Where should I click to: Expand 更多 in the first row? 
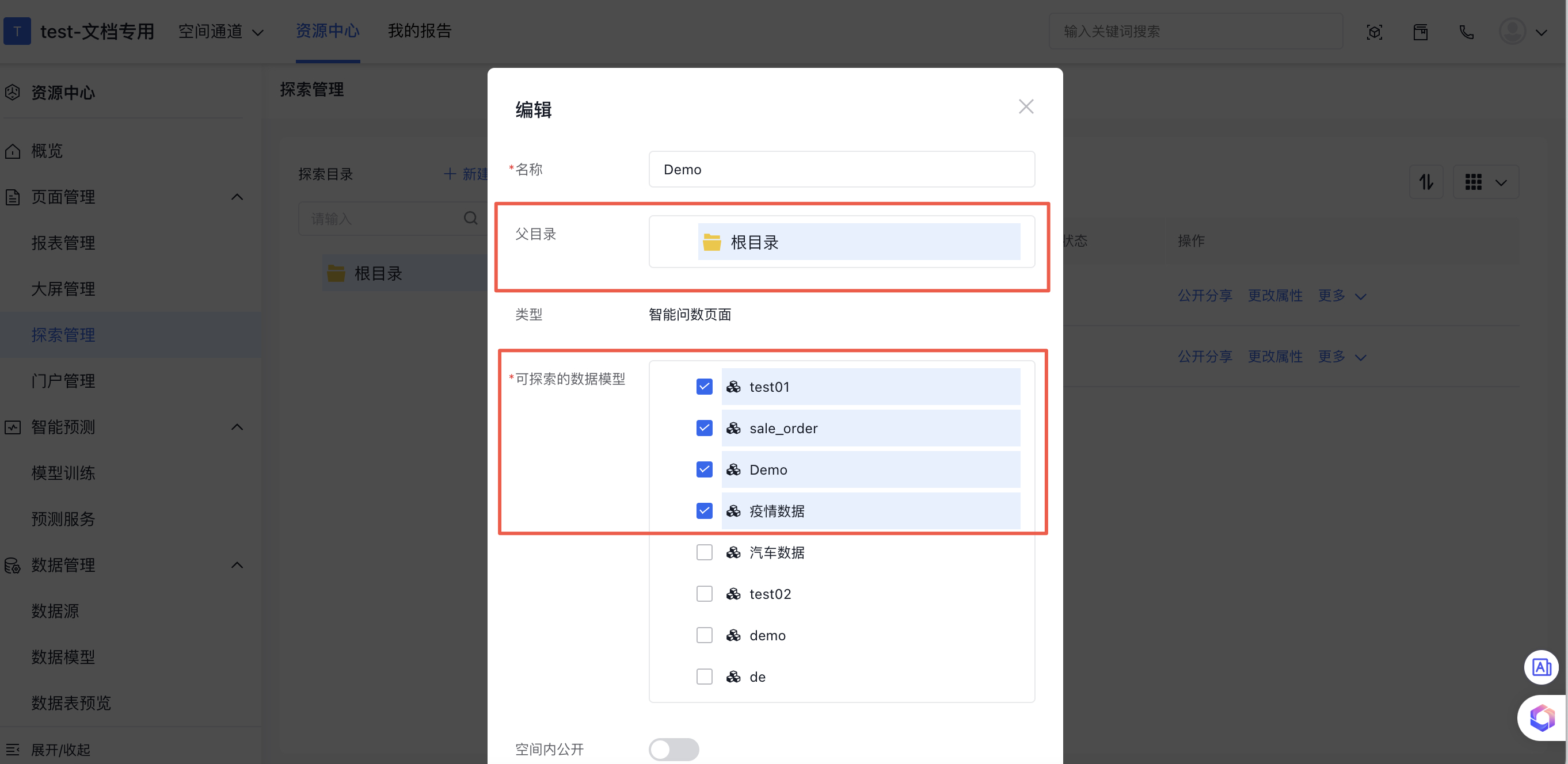[x=1342, y=296]
